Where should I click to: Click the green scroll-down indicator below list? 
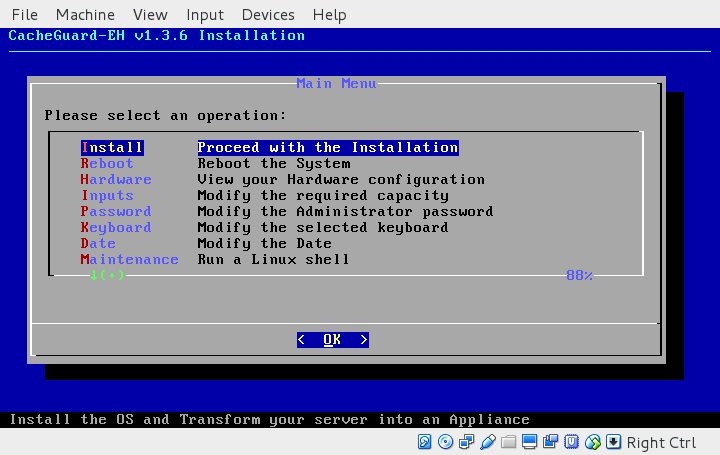click(x=106, y=275)
